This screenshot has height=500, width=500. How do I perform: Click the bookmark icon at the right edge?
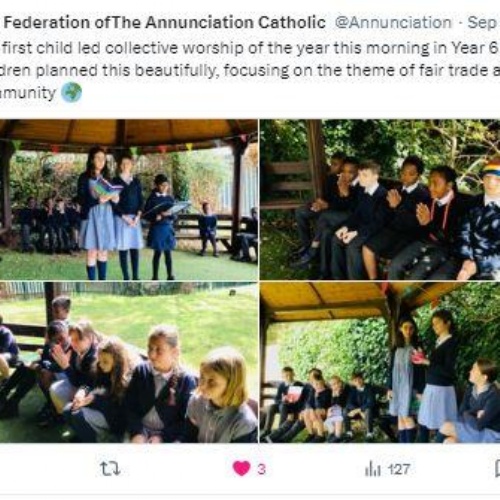coord(497,469)
